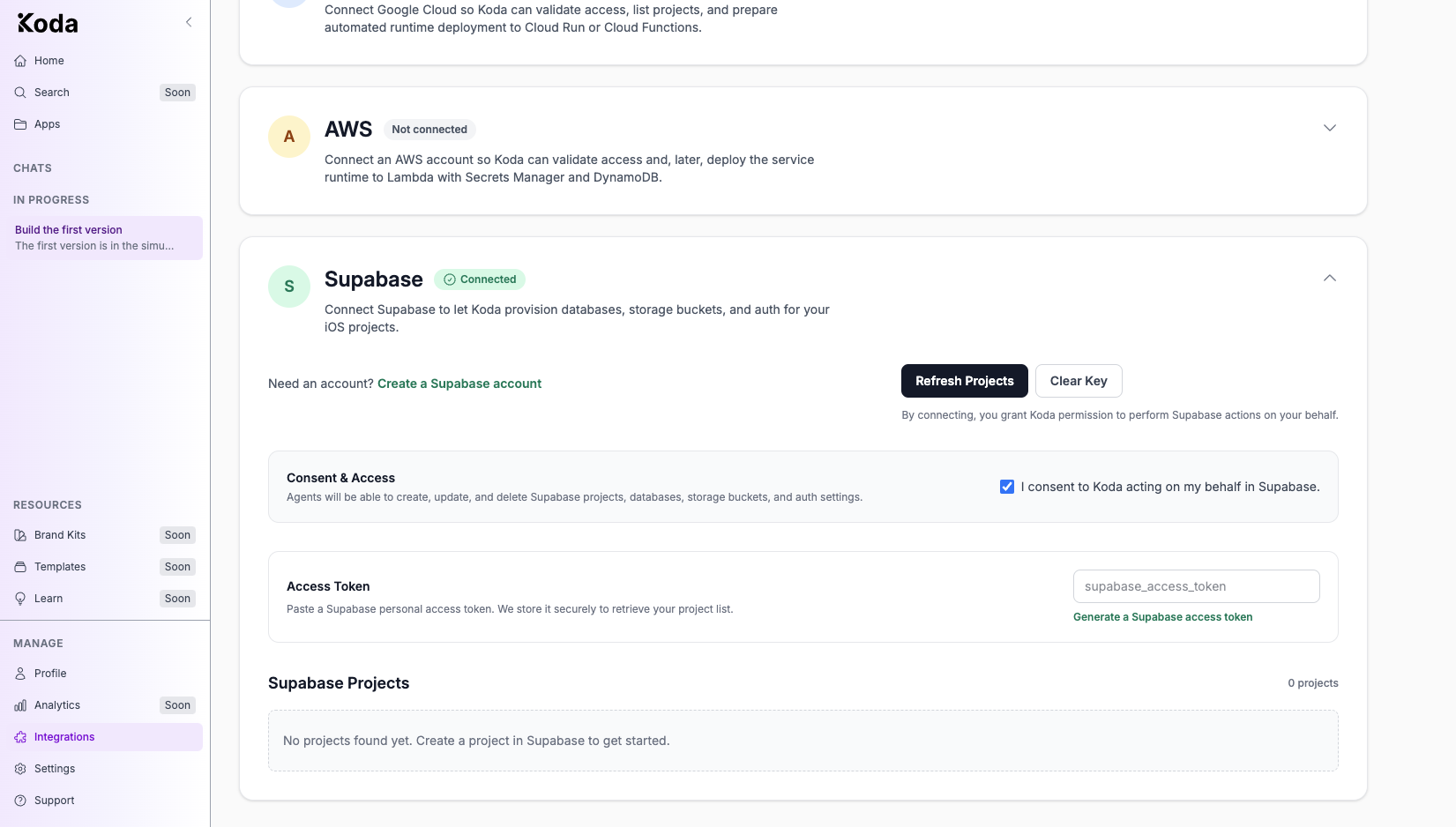This screenshot has height=827, width=1456.
Task: Focus the supabase_access_token input field
Action: point(1197,586)
